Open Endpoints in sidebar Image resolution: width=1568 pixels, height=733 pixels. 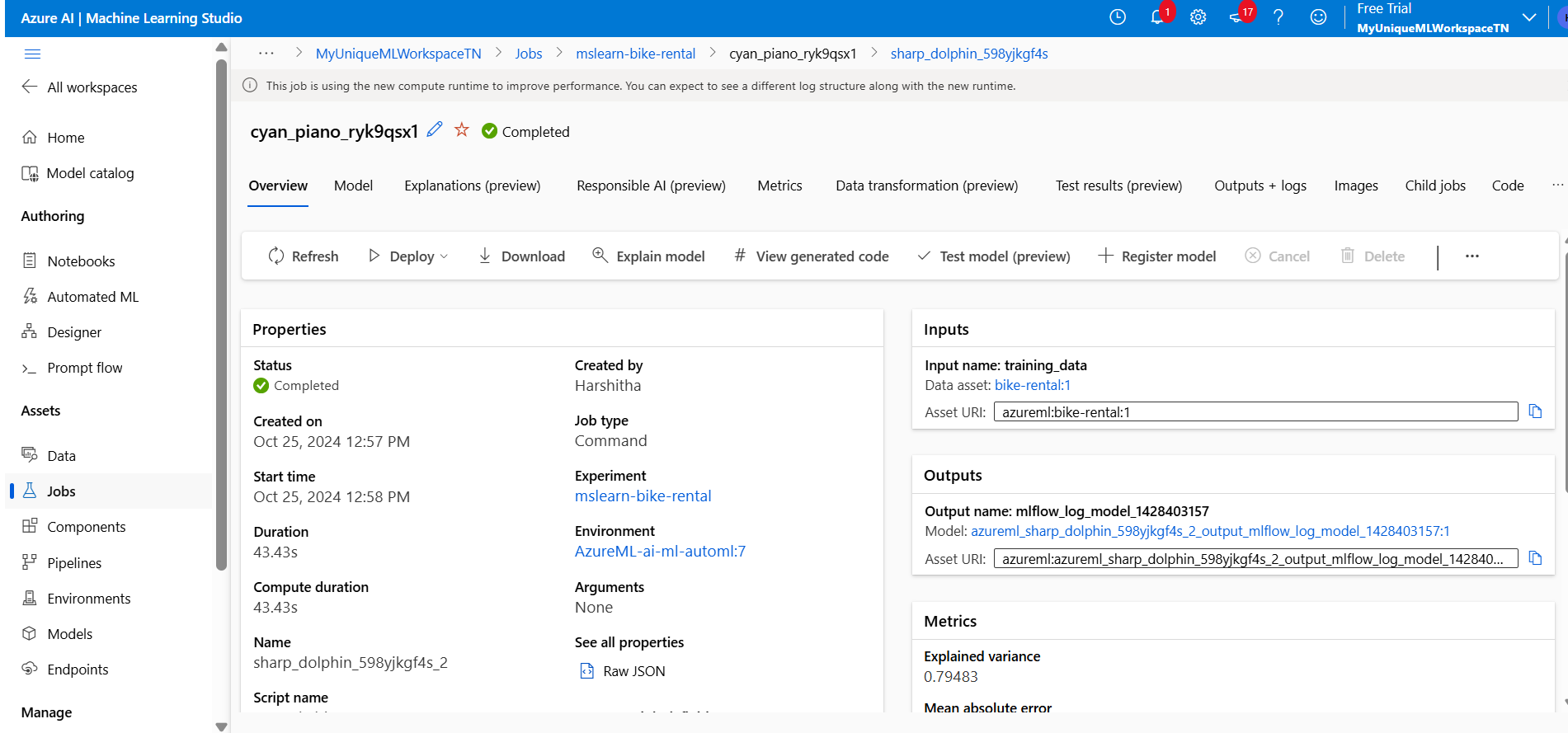pos(65,670)
